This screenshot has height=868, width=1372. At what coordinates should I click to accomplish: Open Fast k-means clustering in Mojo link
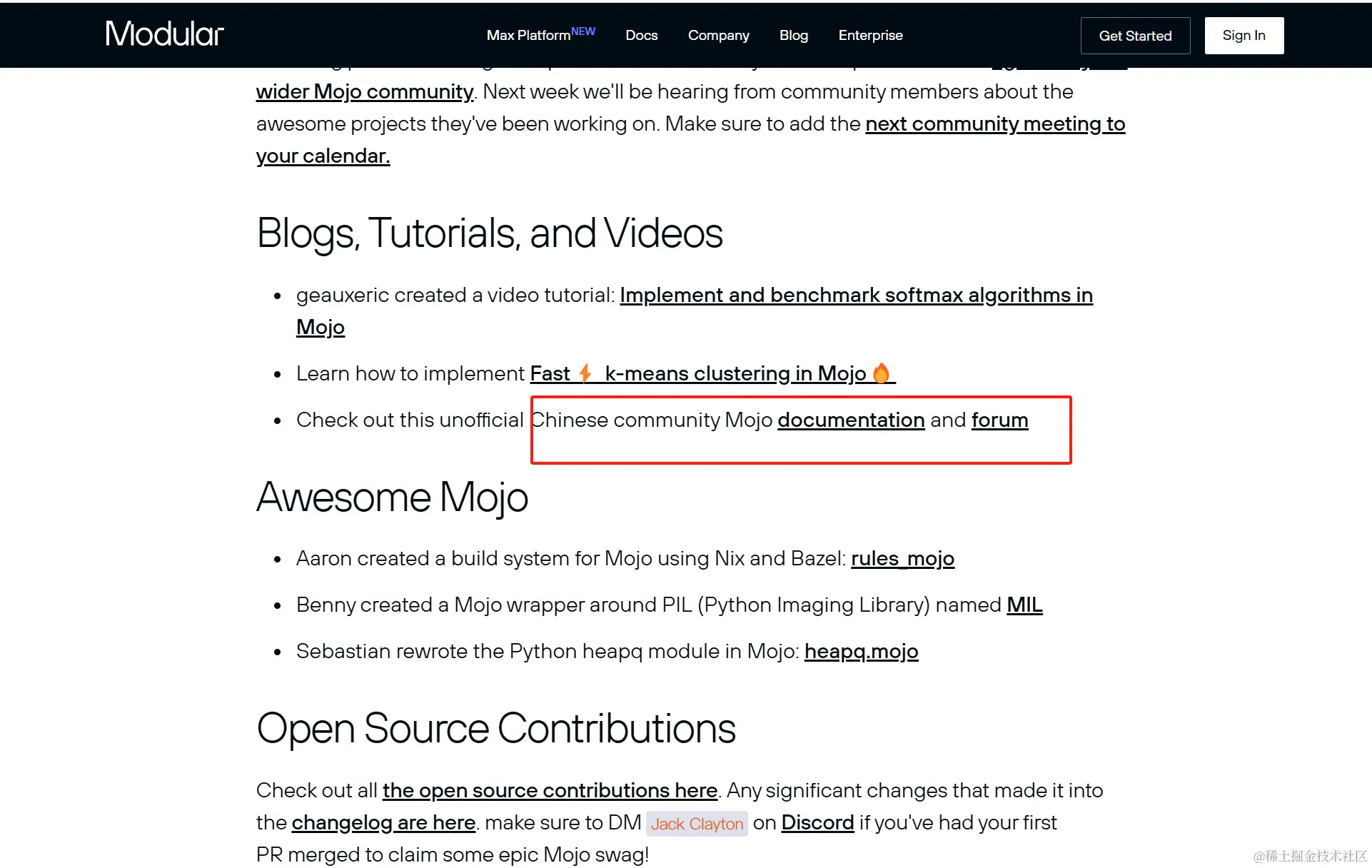734,374
